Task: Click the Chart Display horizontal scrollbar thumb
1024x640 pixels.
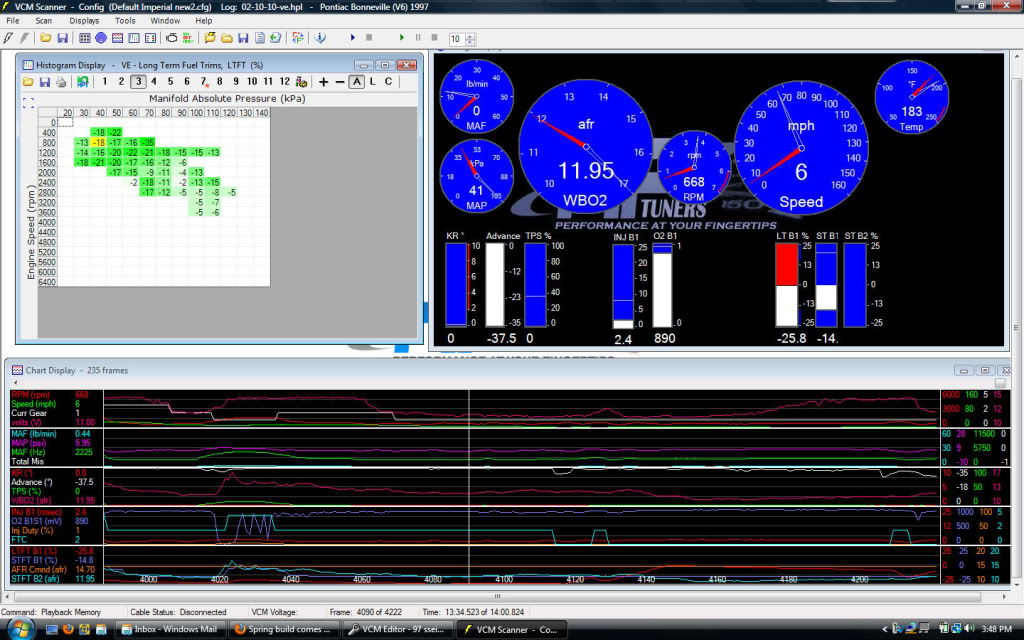Action: tap(498, 596)
